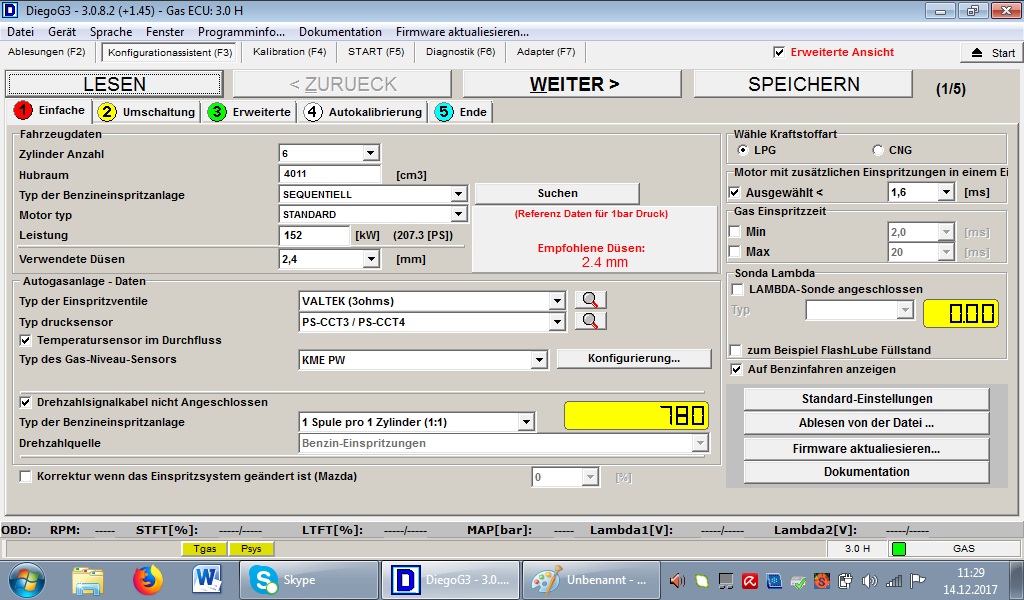Click magnifier icon beside Typ der Einspritzventile

tap(590, 300)
